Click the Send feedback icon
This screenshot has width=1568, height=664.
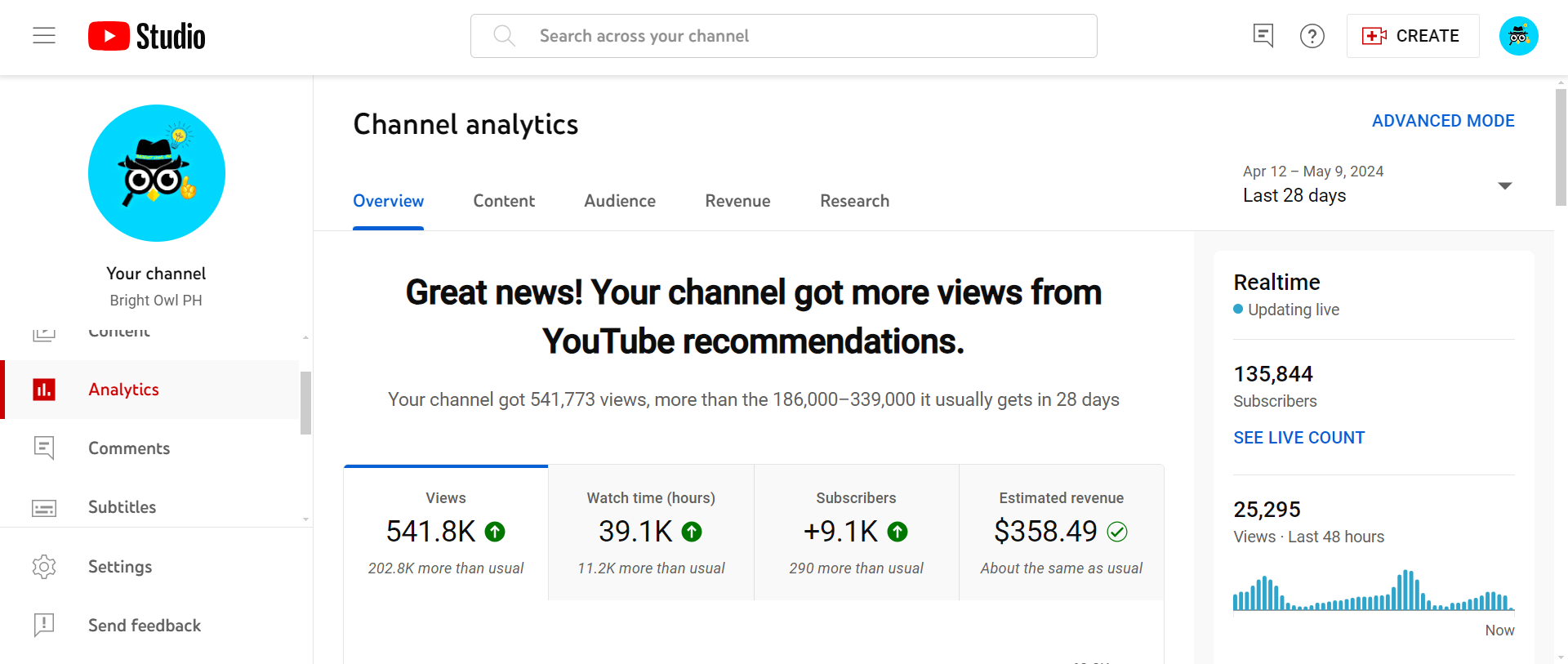(x=44, y=626)
